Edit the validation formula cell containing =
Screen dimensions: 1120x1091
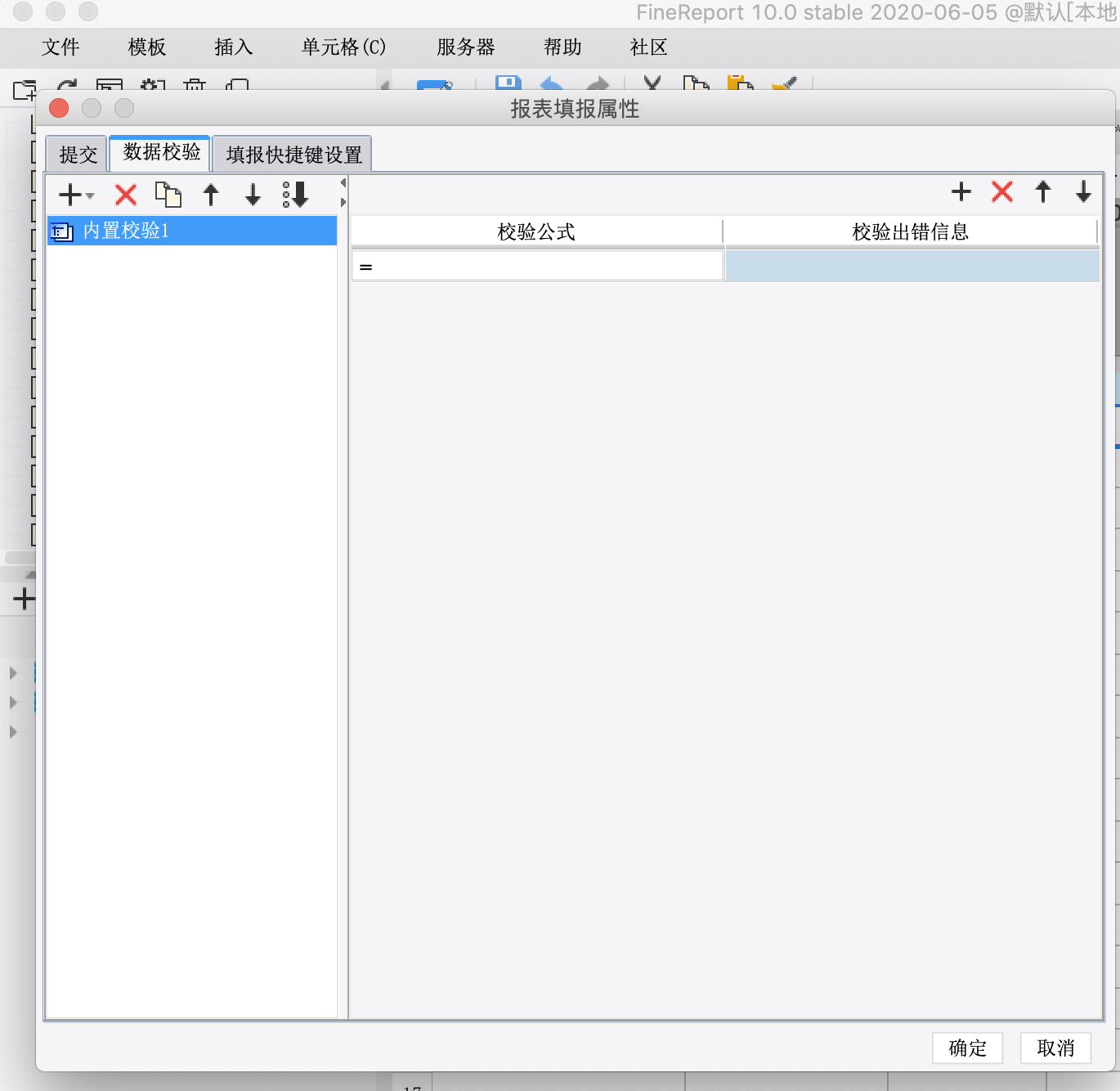(538, 266)
